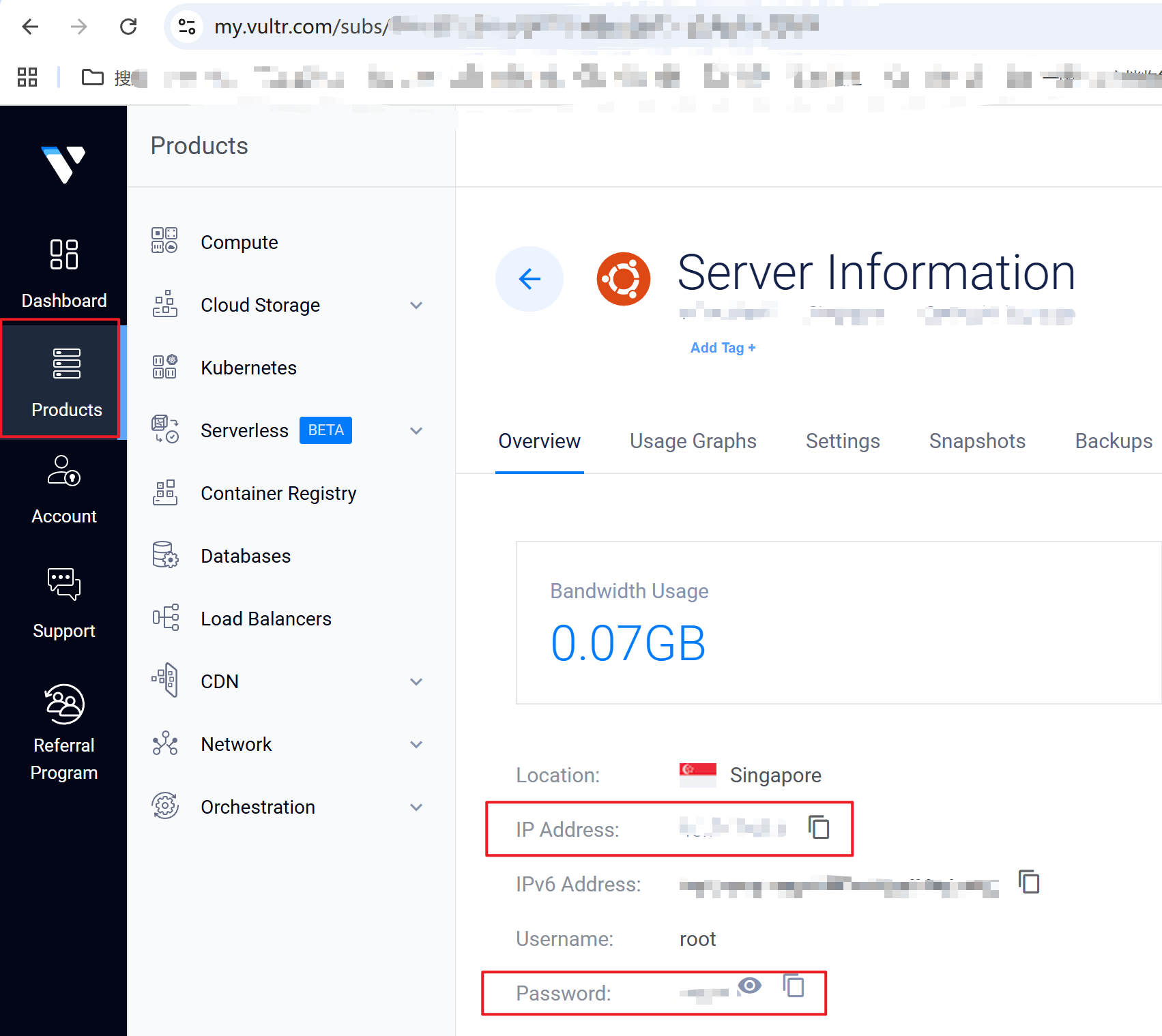The image size is (1162, 1036).
Task: Click the Add Tag + link
Action: (723, 348)
